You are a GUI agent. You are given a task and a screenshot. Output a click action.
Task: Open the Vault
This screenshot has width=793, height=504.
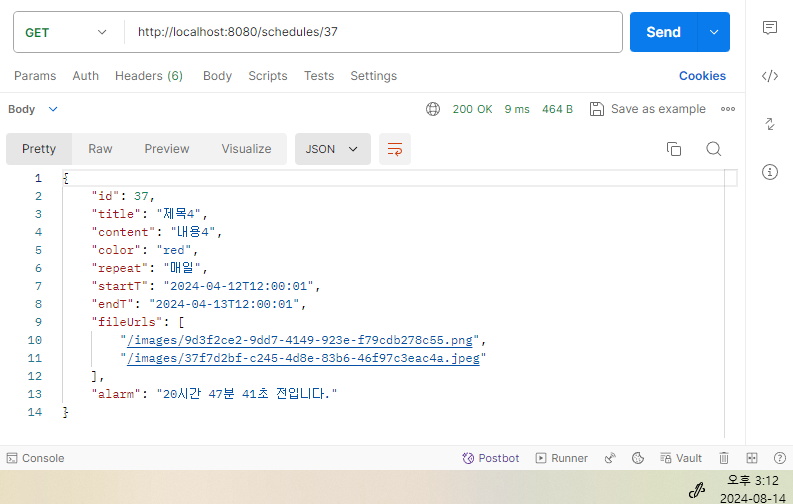click(x=681, y=458)
